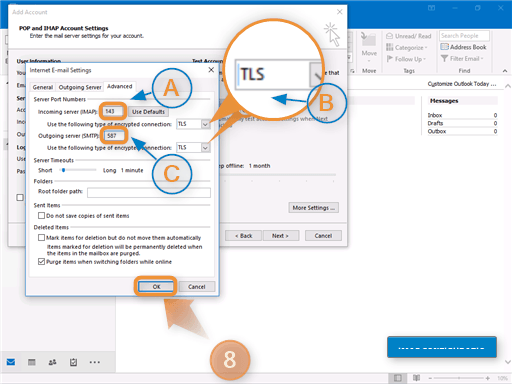Open more navigation options (three dots)
This screenshot has width=512, height=384.
95,362
